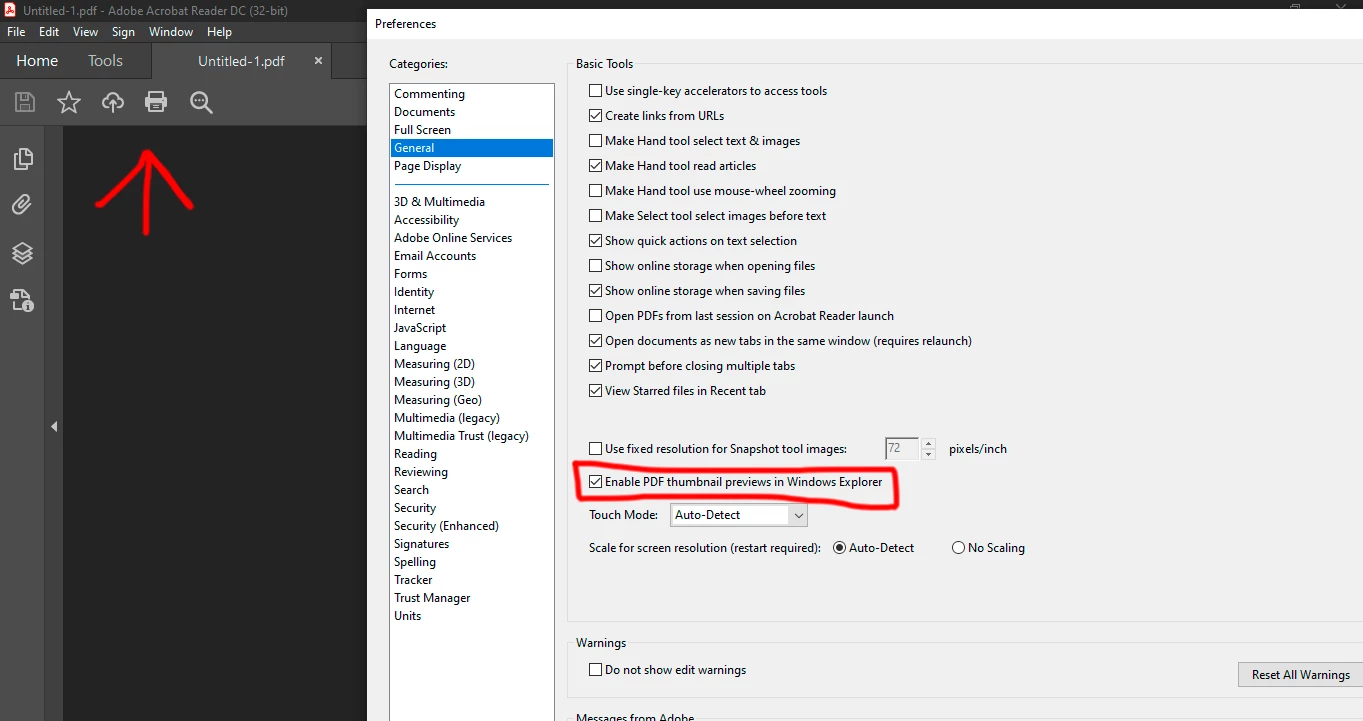This screenshot has height=721, width=1363.
Task: Open the Window menu
Action: tap(171, 32)
